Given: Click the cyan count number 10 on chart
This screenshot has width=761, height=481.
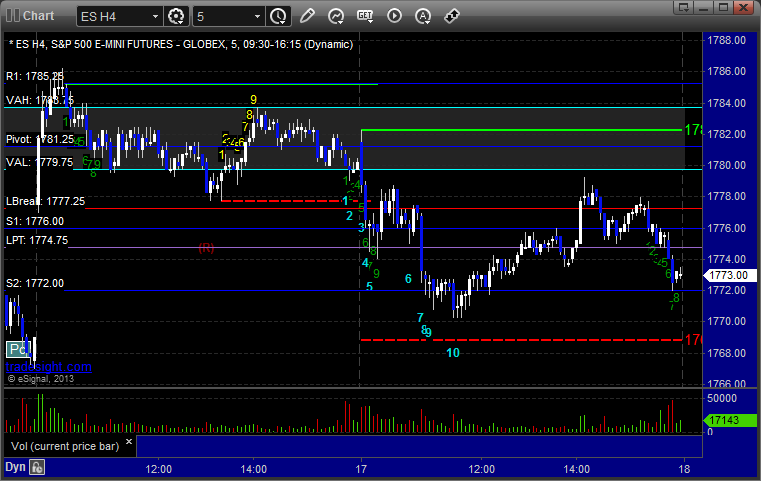Looking at the screenshot, I should click(x=453, y=353).
